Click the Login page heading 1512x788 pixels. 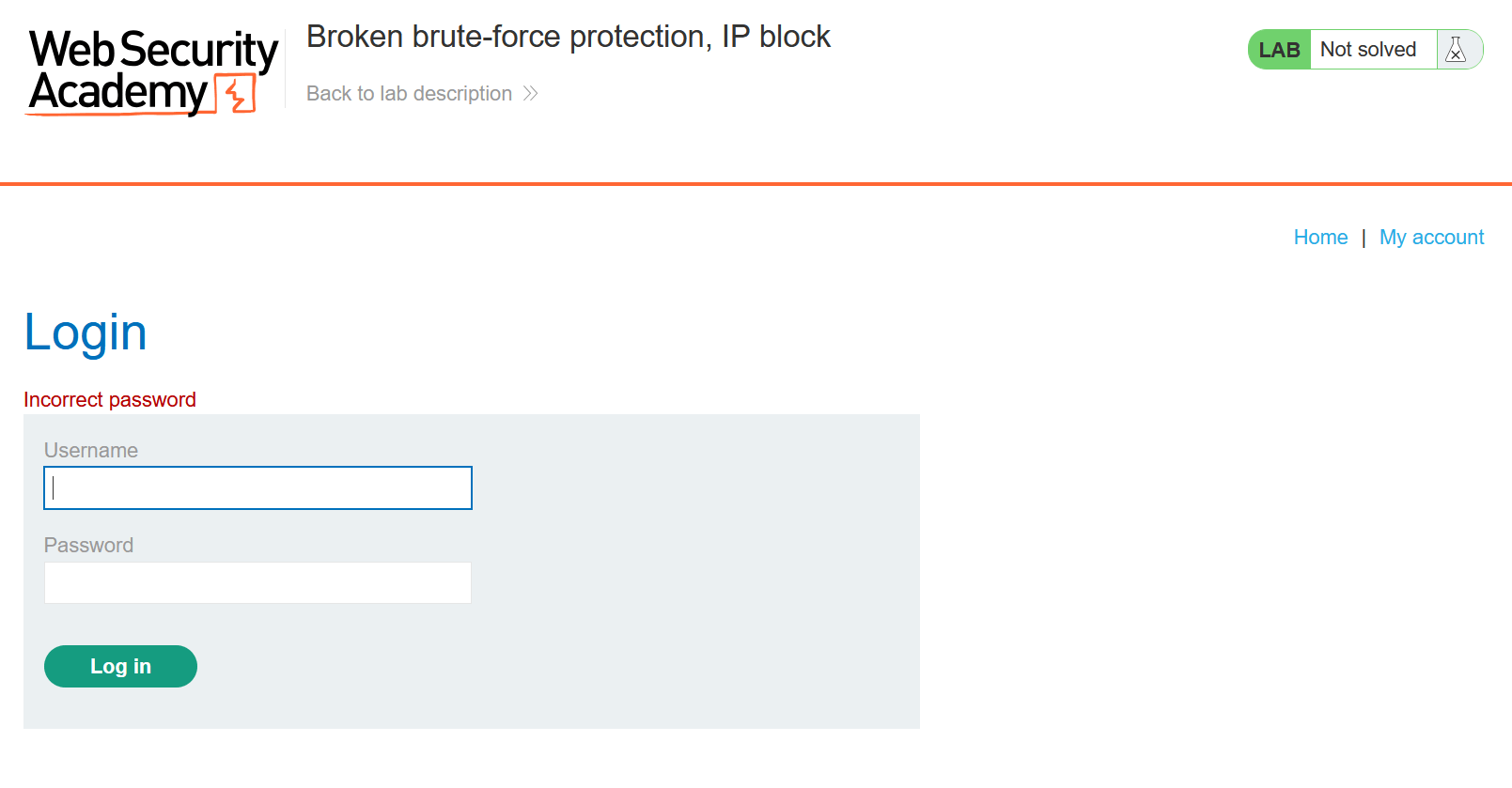[x=85, y=332]
